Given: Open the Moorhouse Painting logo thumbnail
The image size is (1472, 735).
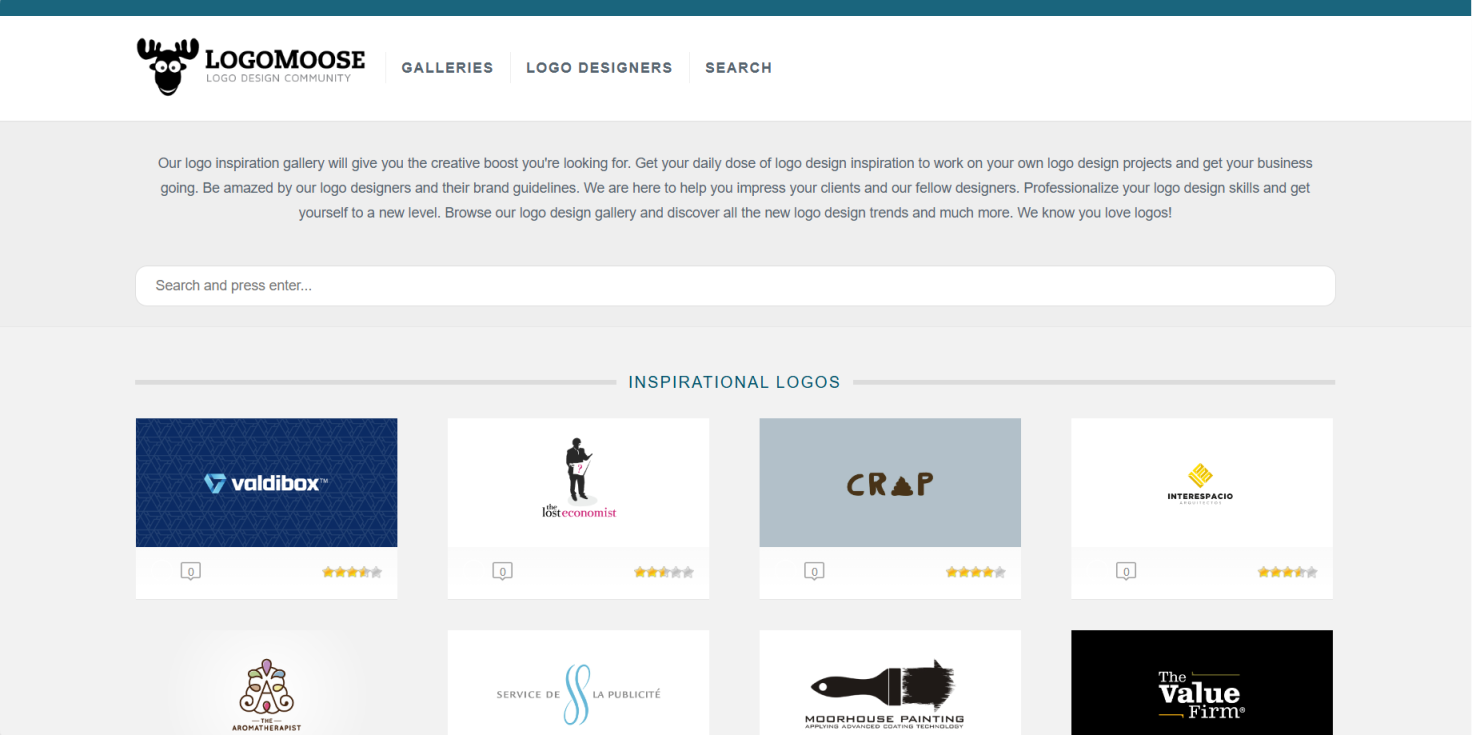Looking at the screenshot, I should (890, 683).
